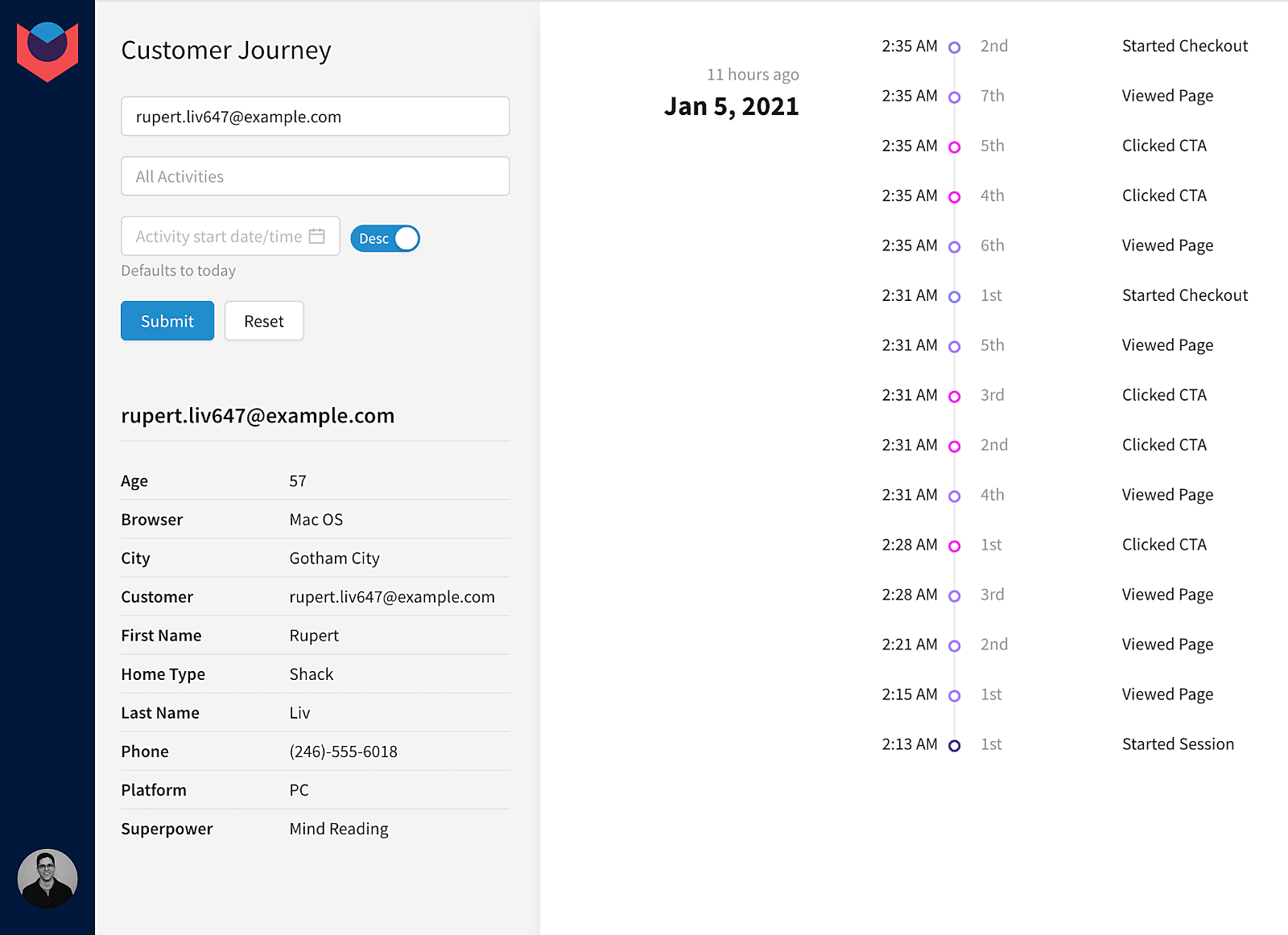
Task: Open the Activity start date/time picker
Action: pyautogui.click(x=219, y=237)
